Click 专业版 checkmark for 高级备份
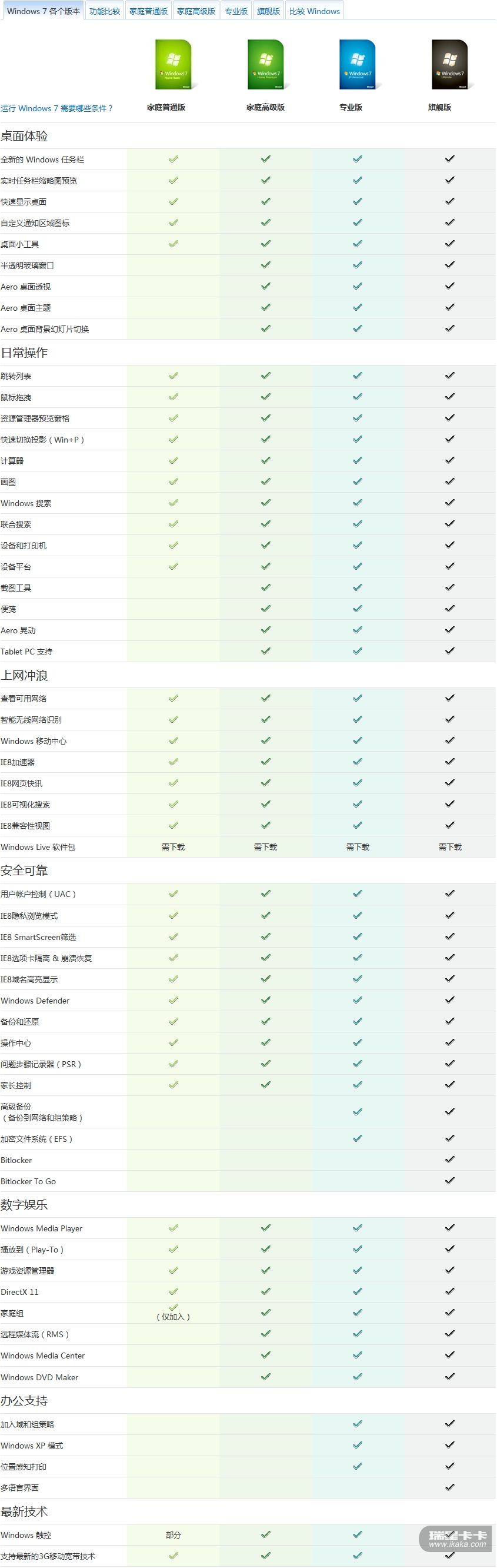The image size is (497, 1568). coord(358,1111)
